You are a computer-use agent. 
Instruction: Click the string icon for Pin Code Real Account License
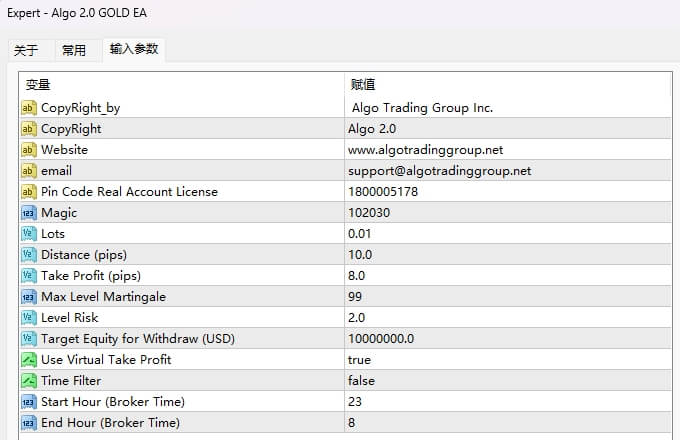point(29,192)
